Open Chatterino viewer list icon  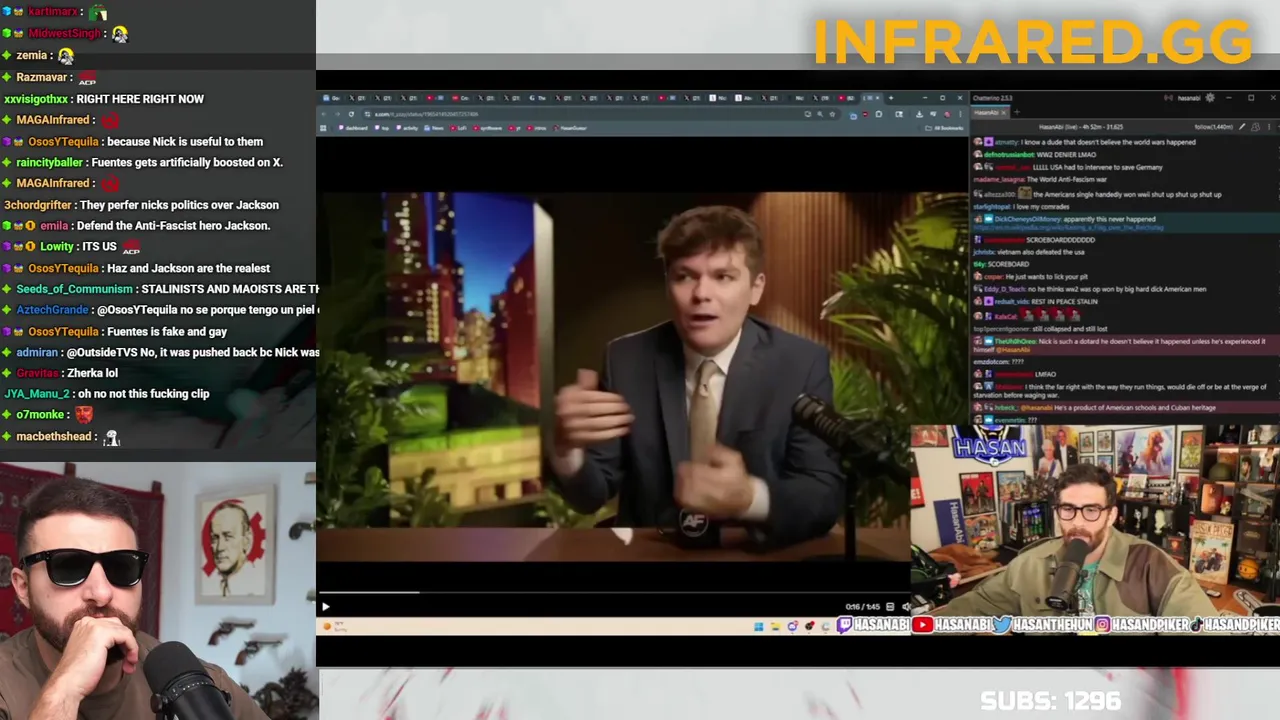(x=1255, y=127)
